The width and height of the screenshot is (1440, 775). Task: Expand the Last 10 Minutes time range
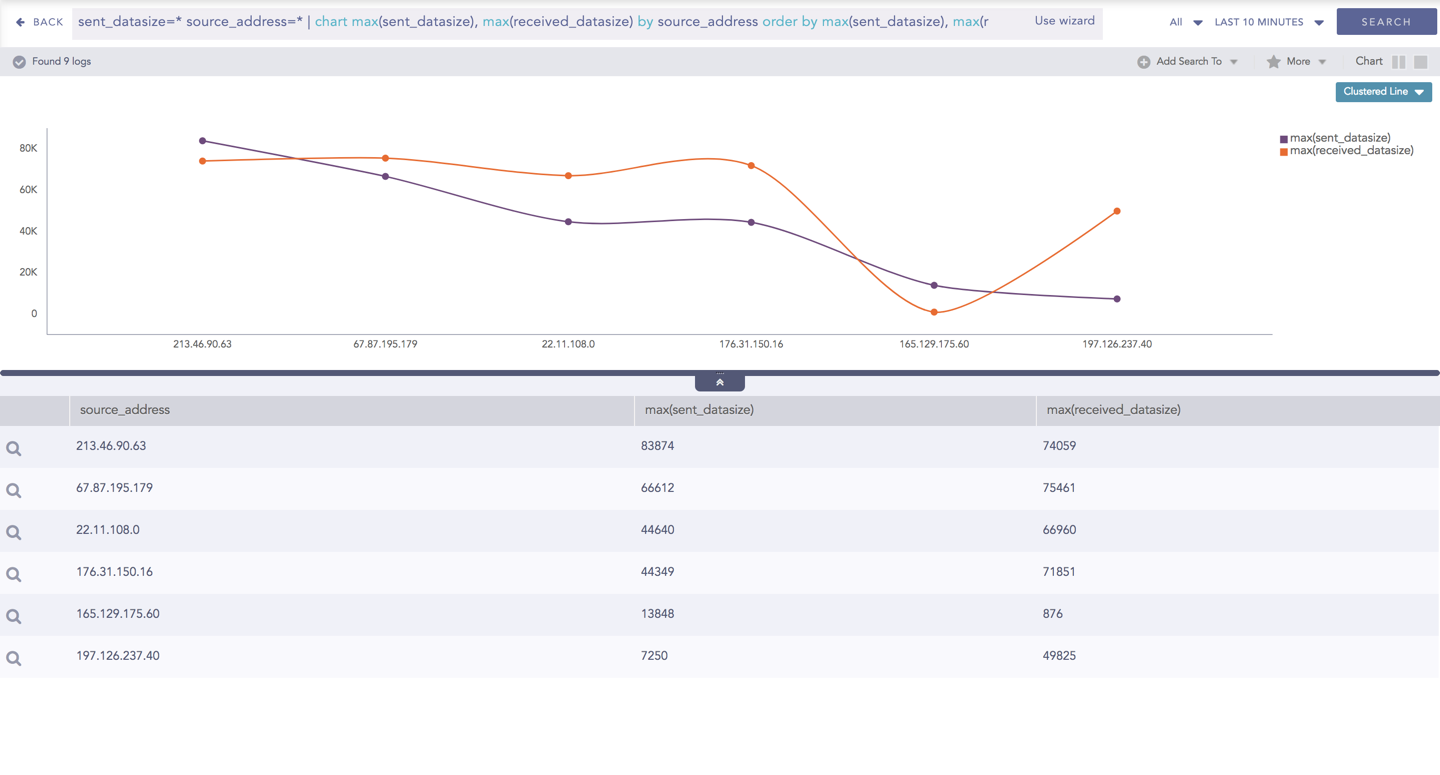[x=1268, y=22]
